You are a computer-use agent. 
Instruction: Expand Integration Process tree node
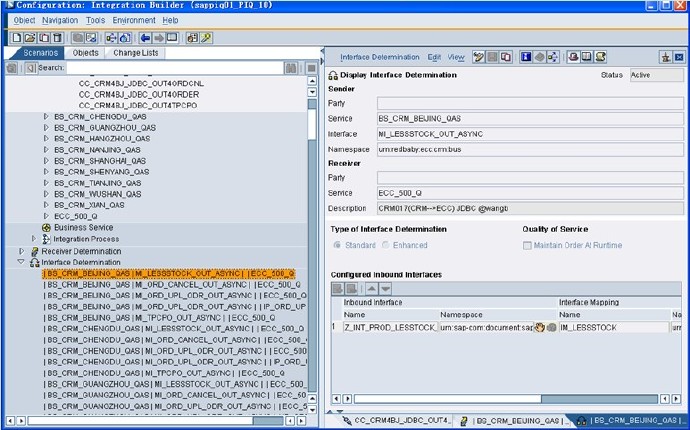pos(34,239)
